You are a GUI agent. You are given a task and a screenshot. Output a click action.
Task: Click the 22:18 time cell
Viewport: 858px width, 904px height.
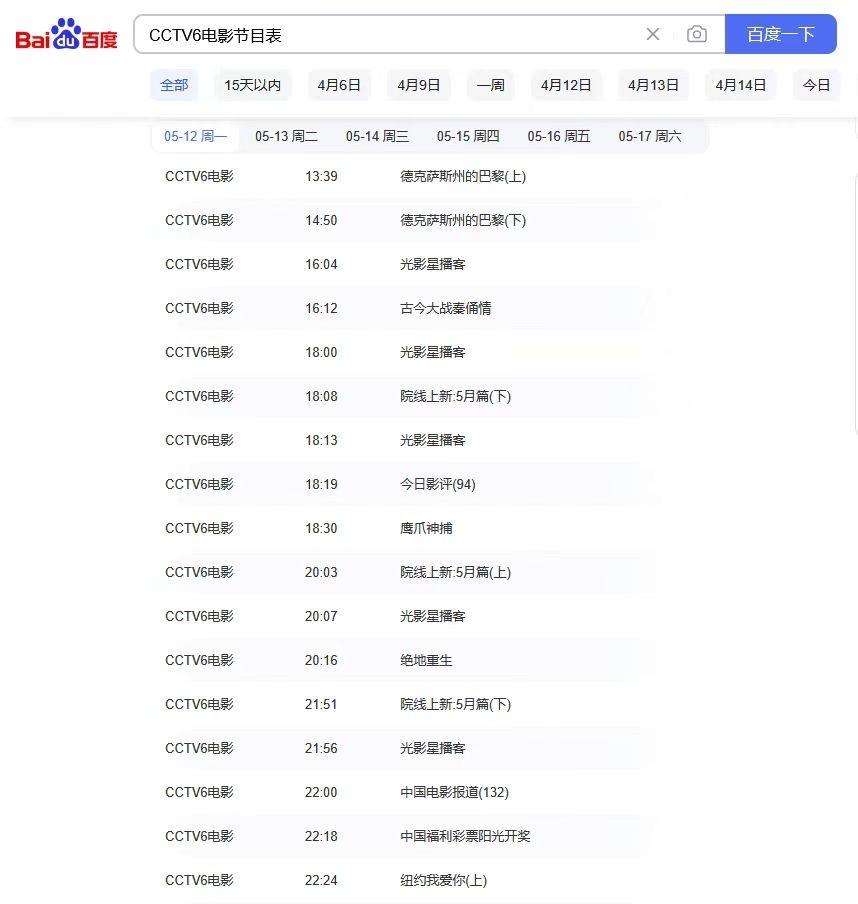tap(321, 837)
